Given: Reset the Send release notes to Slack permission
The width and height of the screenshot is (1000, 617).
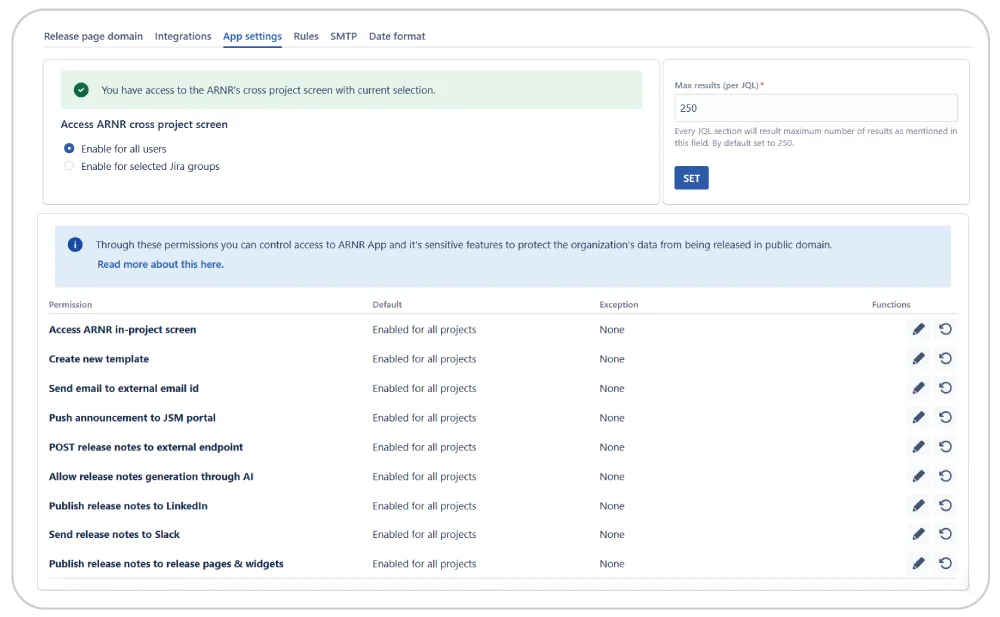Looking at the screenshot, I should tap(945, 534).
